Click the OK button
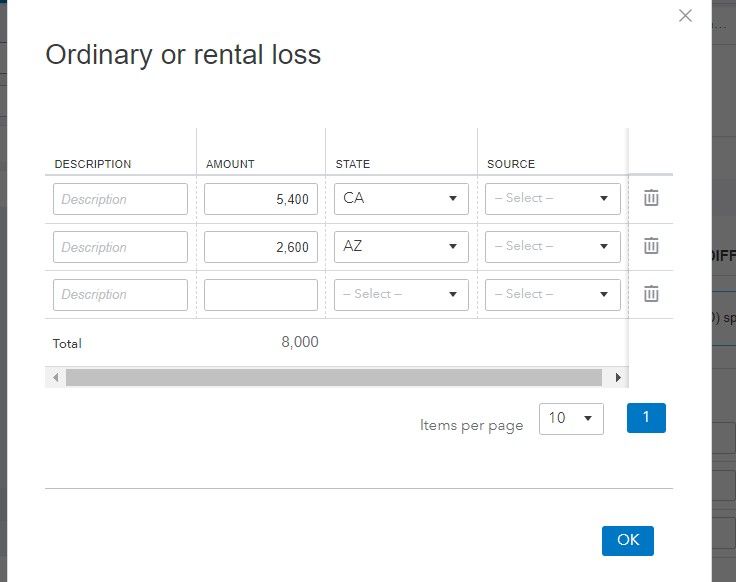Screen dimensions: 736x582 [x=627, y=540]
